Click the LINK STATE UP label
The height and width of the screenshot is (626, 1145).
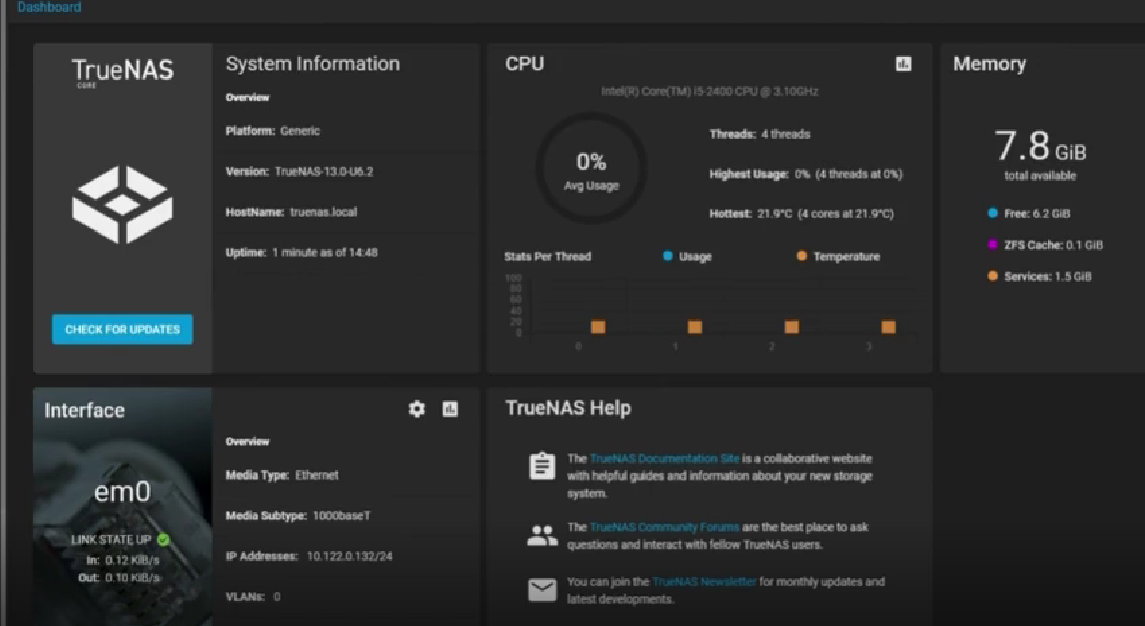click(x=111, y=540)
